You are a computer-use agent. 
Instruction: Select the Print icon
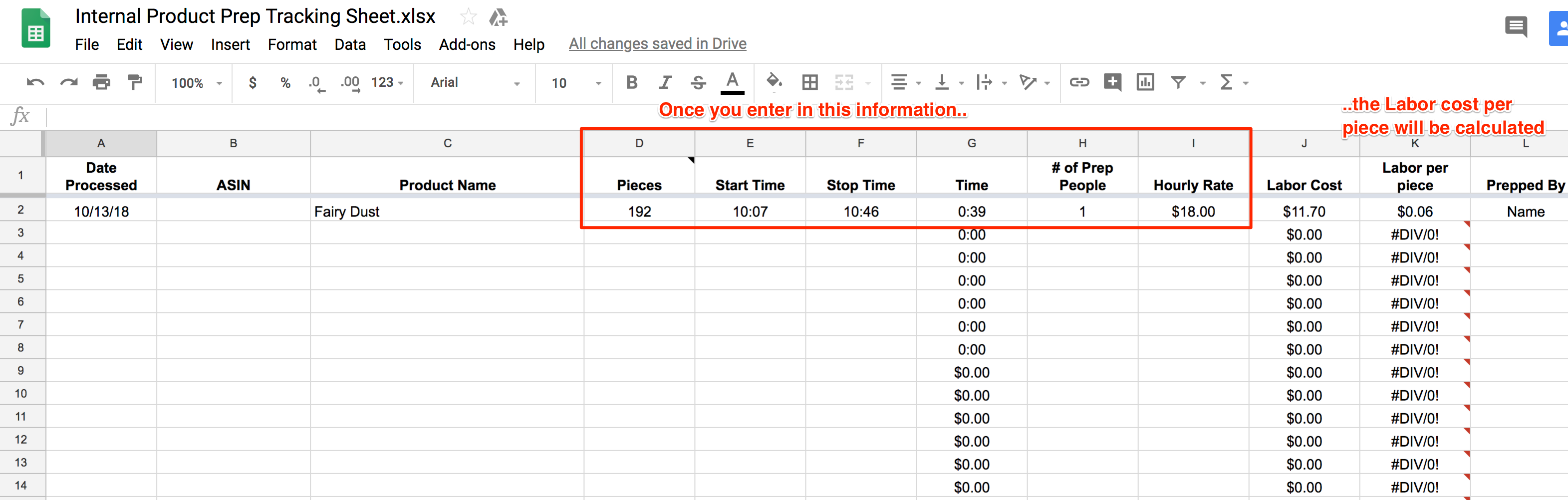coord(102,83)
